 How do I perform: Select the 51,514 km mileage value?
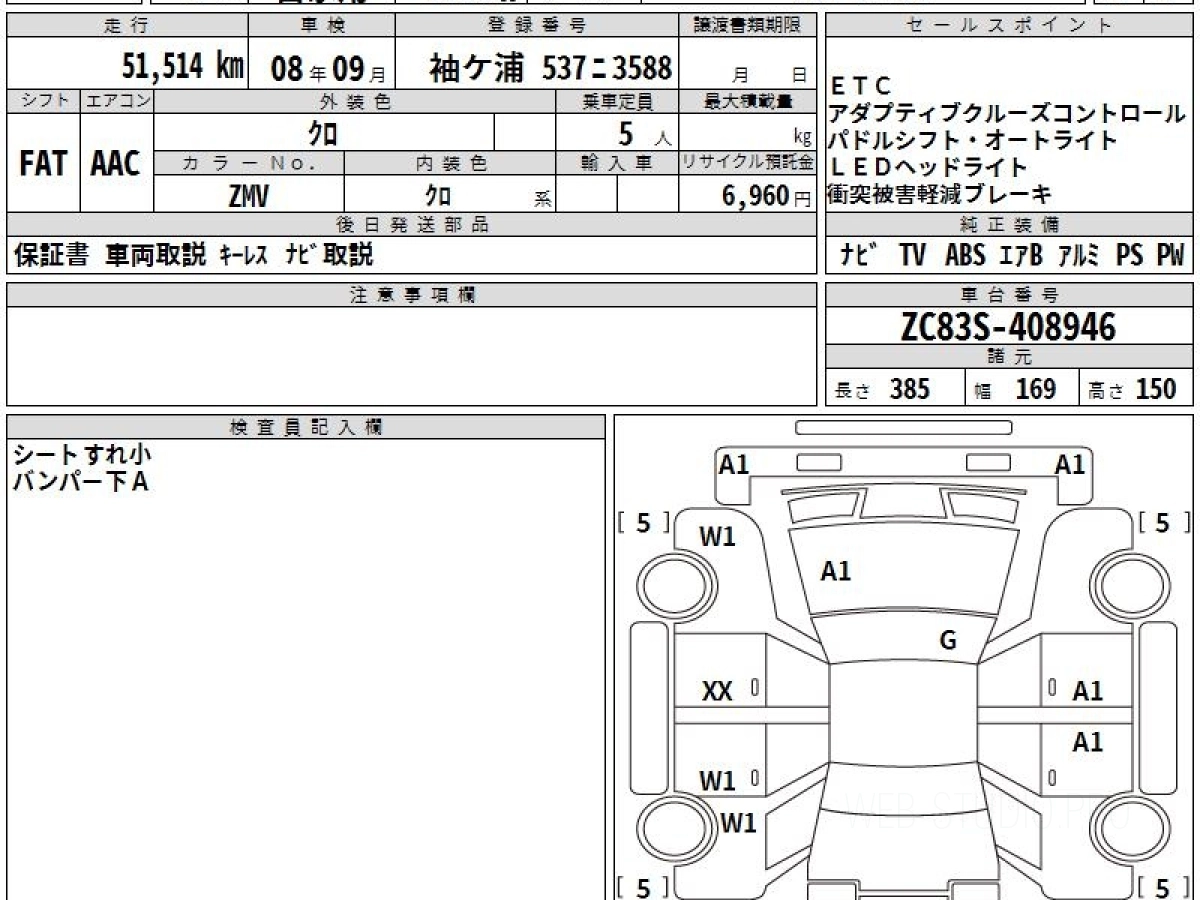click(182, 67)
